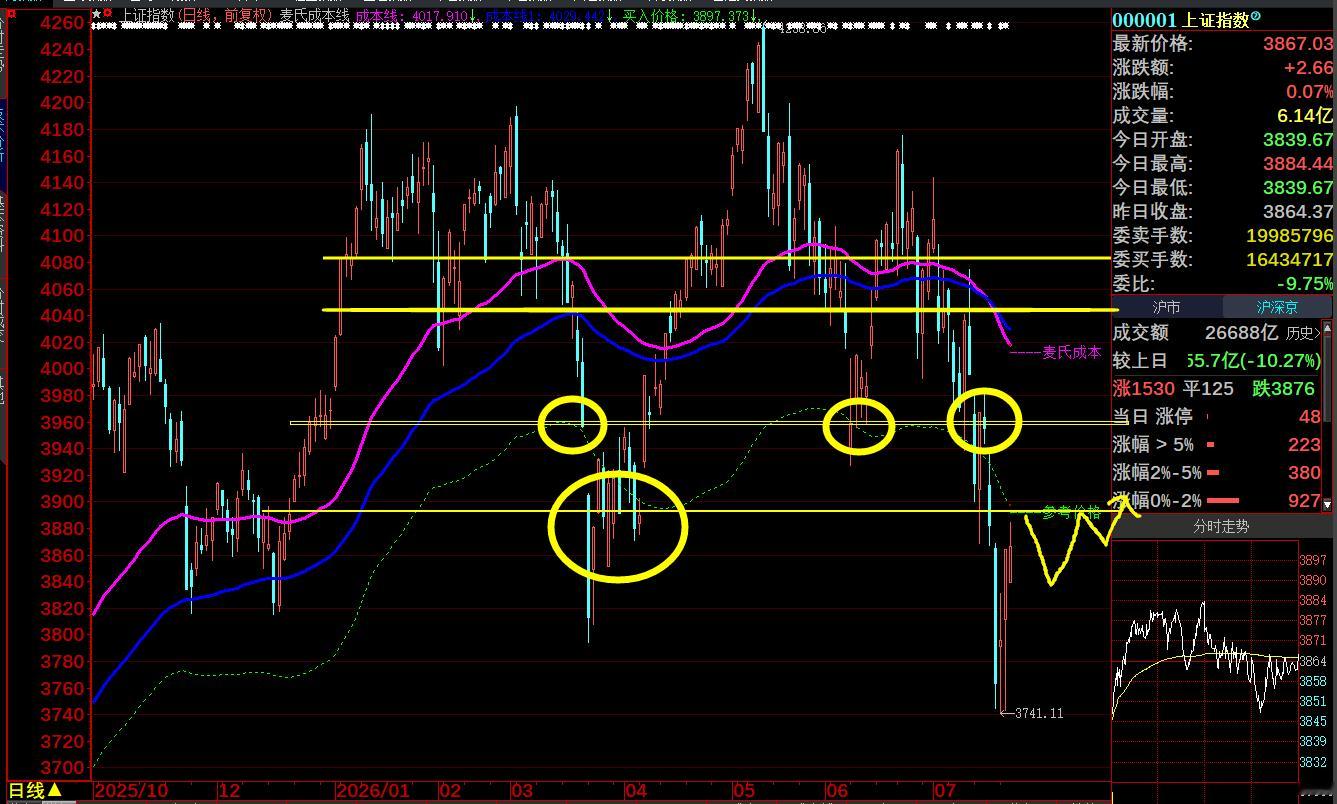Click 昨日收盘 value 3864.37
This screenshot has height=804, width=1337.
coord(1298,212)
